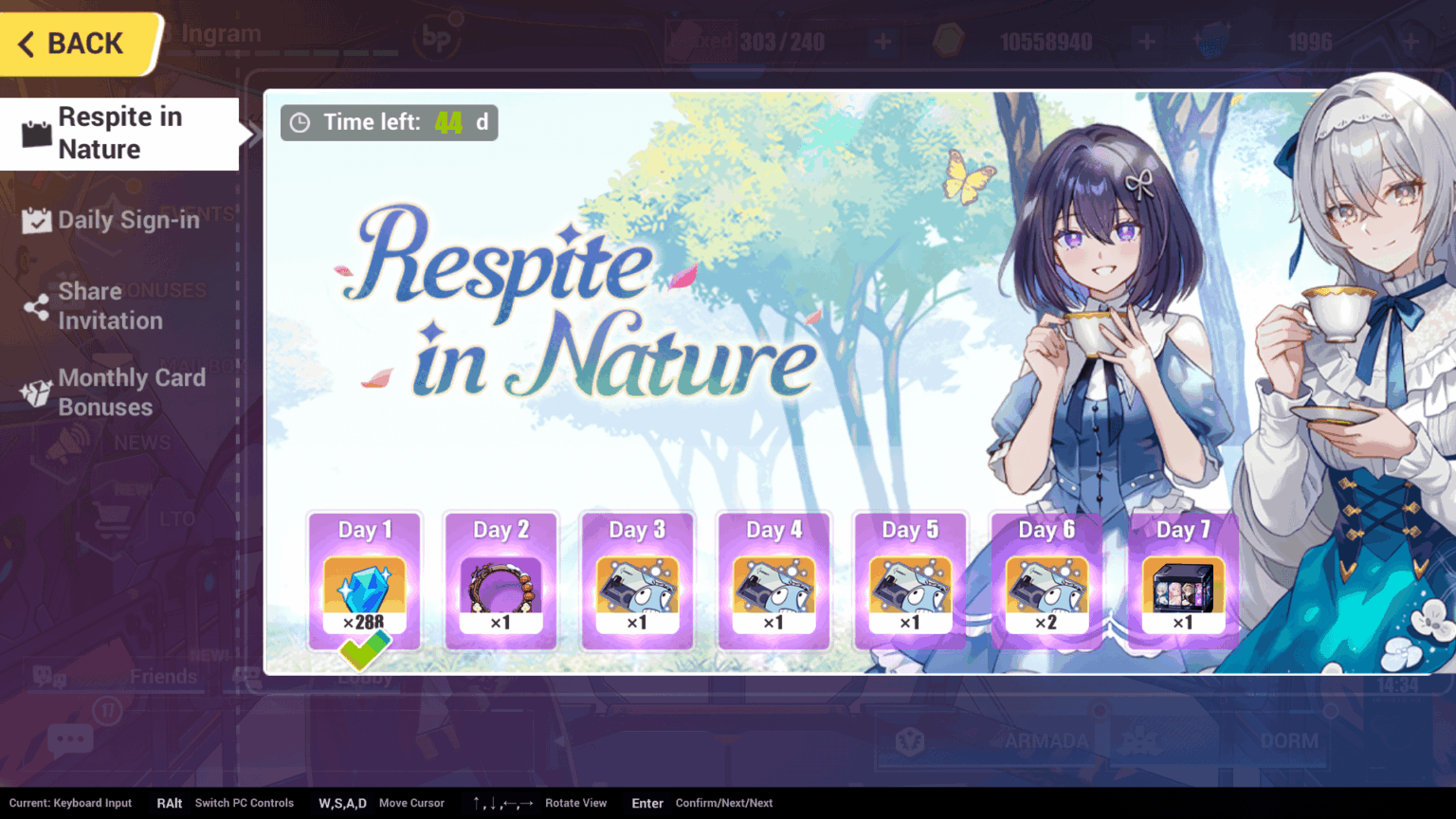The width and height of the screenshot is (1456, 819).
Task: Click the clock icon in the Time left banner
Action: tap(300, 121)
